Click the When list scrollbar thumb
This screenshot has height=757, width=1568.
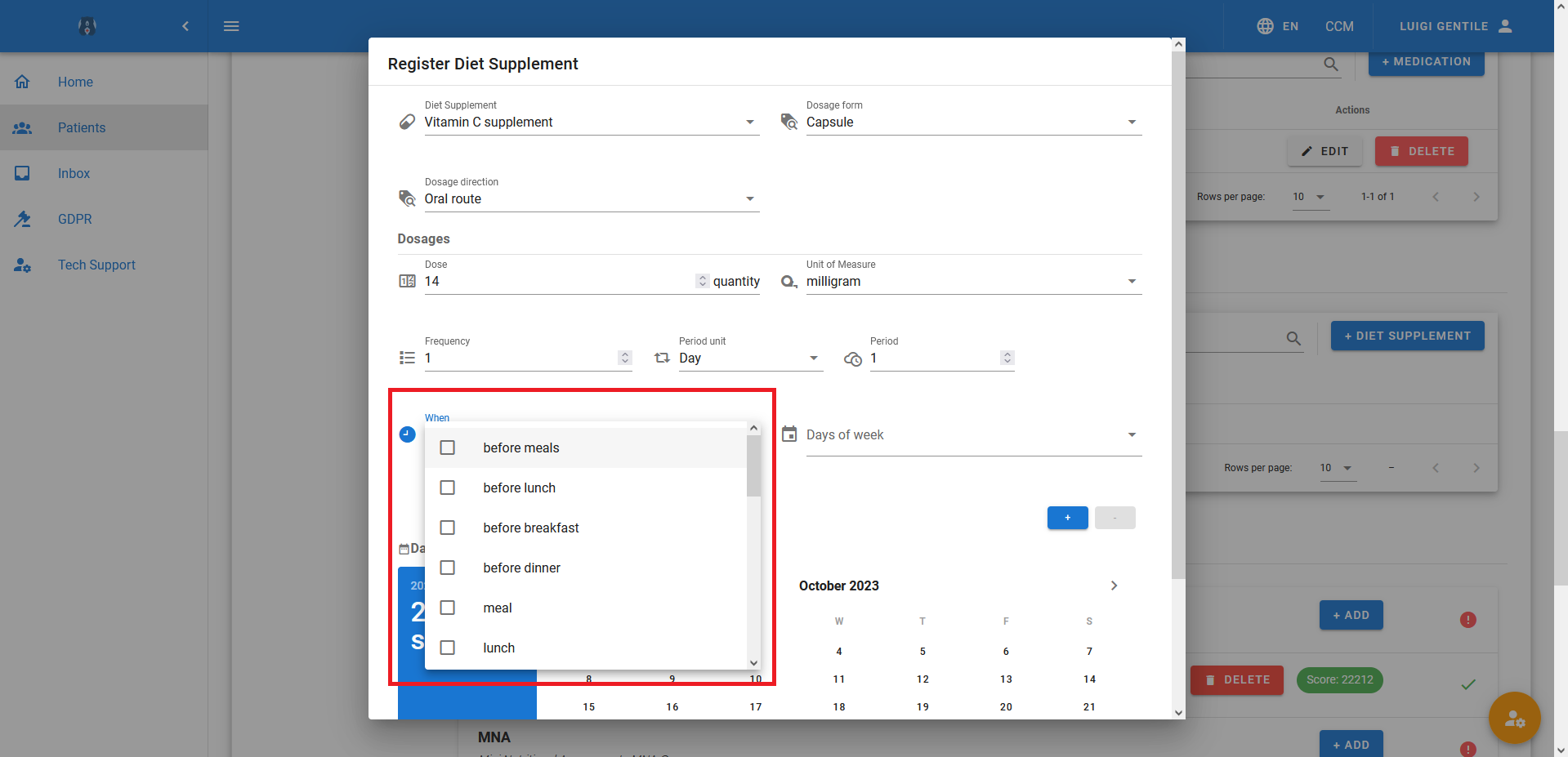click(x=753, y=465)
